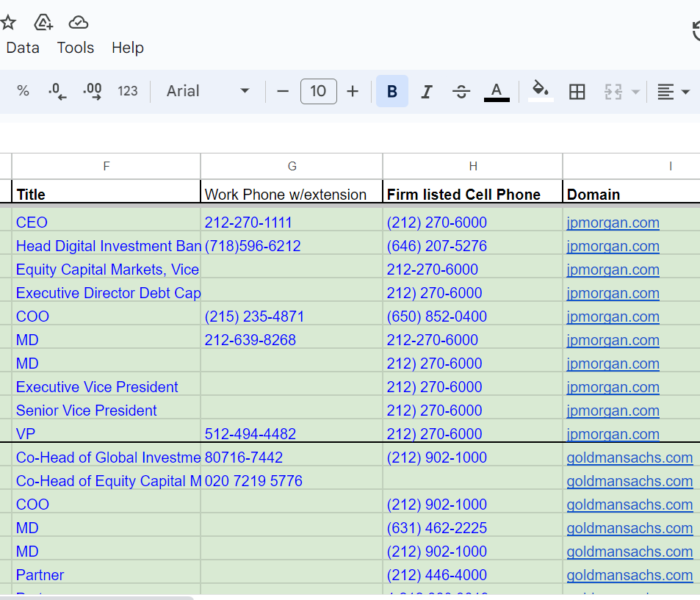The height and width of the screenshot is (600, 700).
Task: Star this spreadsheet document
Action: pos(8,22)
